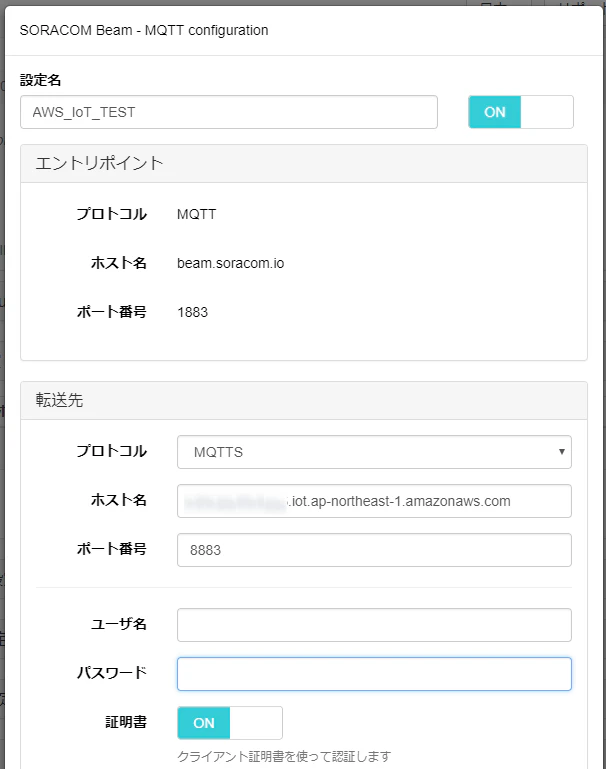Click the 証明書 label
Image resolution: width=606 pixels, height=769 pixels.
tap(126, 722)
